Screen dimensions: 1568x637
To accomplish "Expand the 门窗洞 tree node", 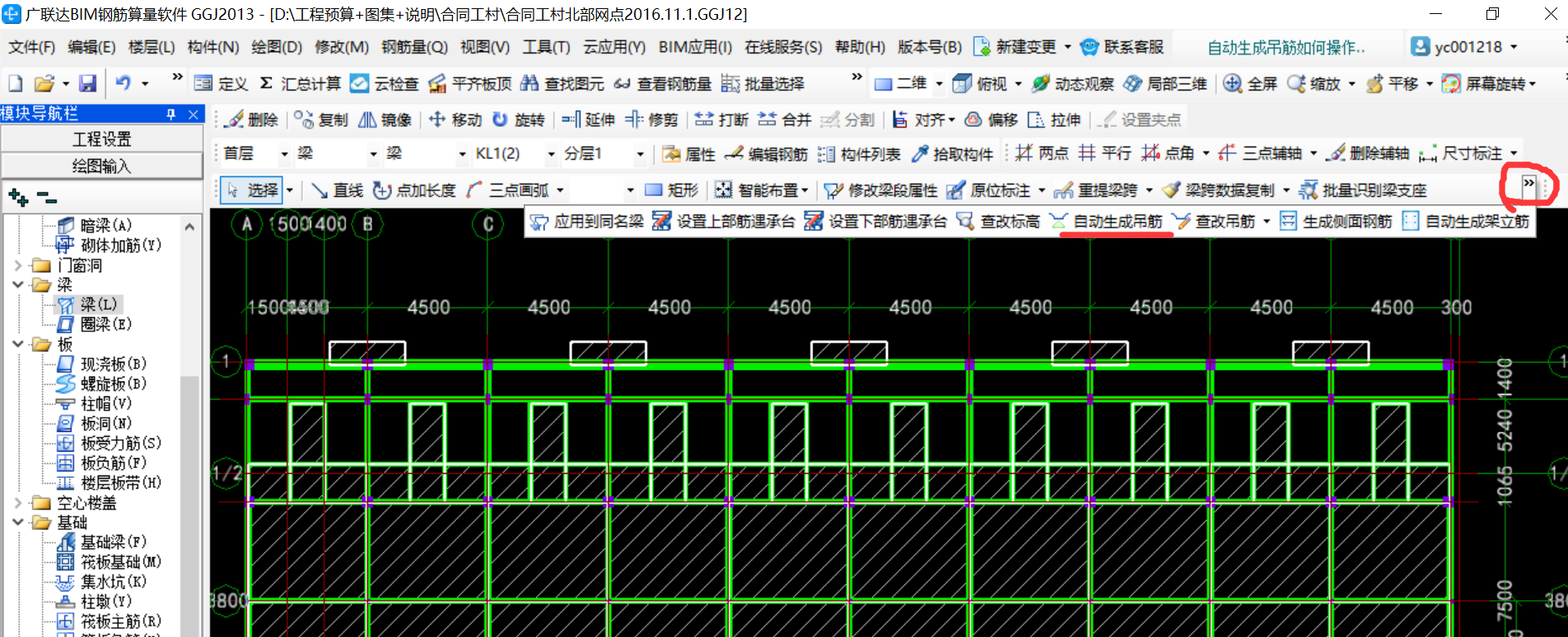I will (x=18, y=265).
